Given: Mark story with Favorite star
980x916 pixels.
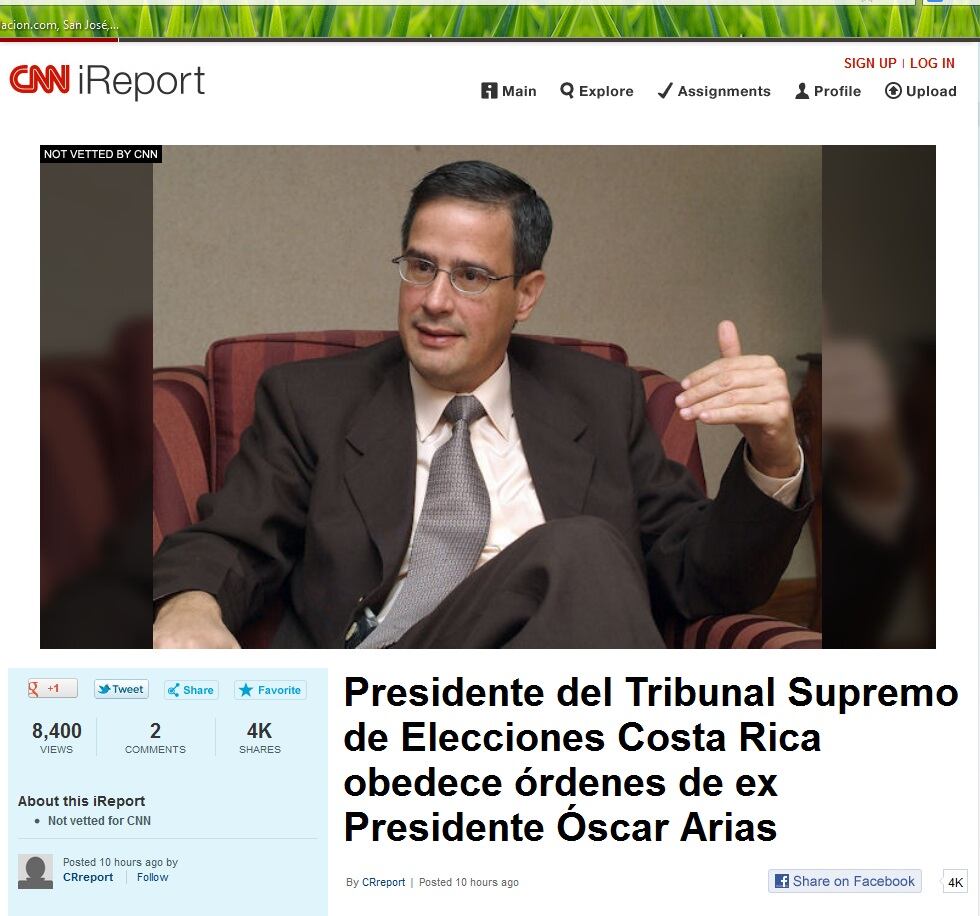Looking at the screenshot, I should 270,690.
